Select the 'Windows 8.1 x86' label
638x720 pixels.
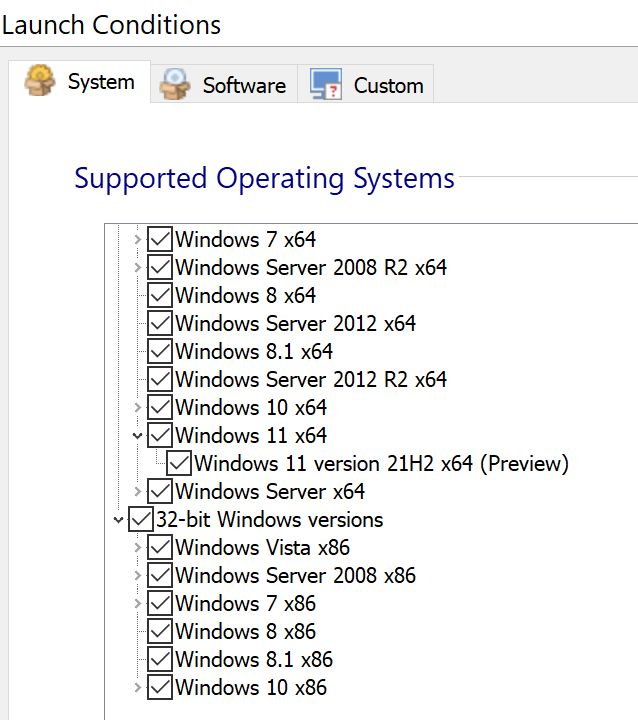tap(254, 659)
